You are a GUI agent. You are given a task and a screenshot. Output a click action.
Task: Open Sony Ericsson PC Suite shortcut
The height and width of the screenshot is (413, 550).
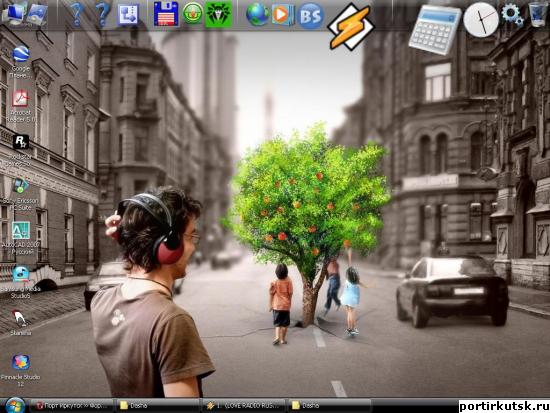click(x=21, y=194)
